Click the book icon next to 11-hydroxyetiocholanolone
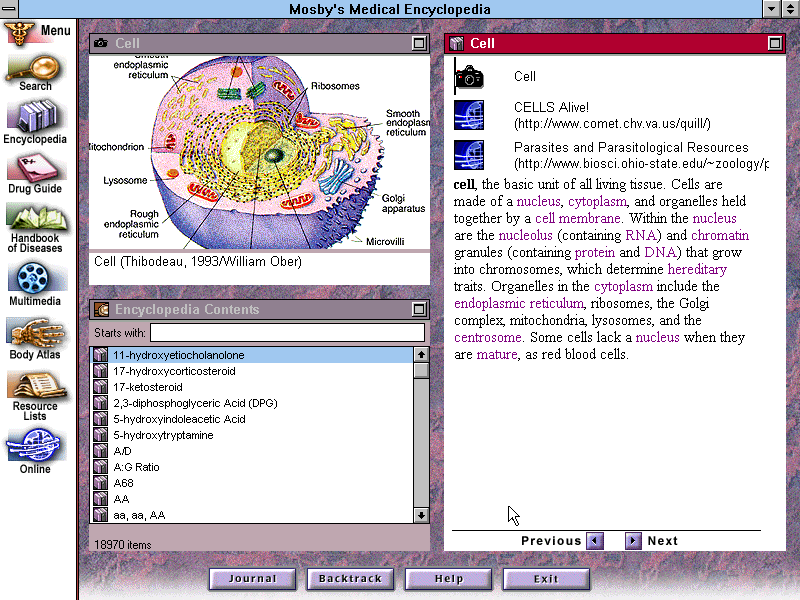The image size is (800, 600). click(x=101, y=355)
